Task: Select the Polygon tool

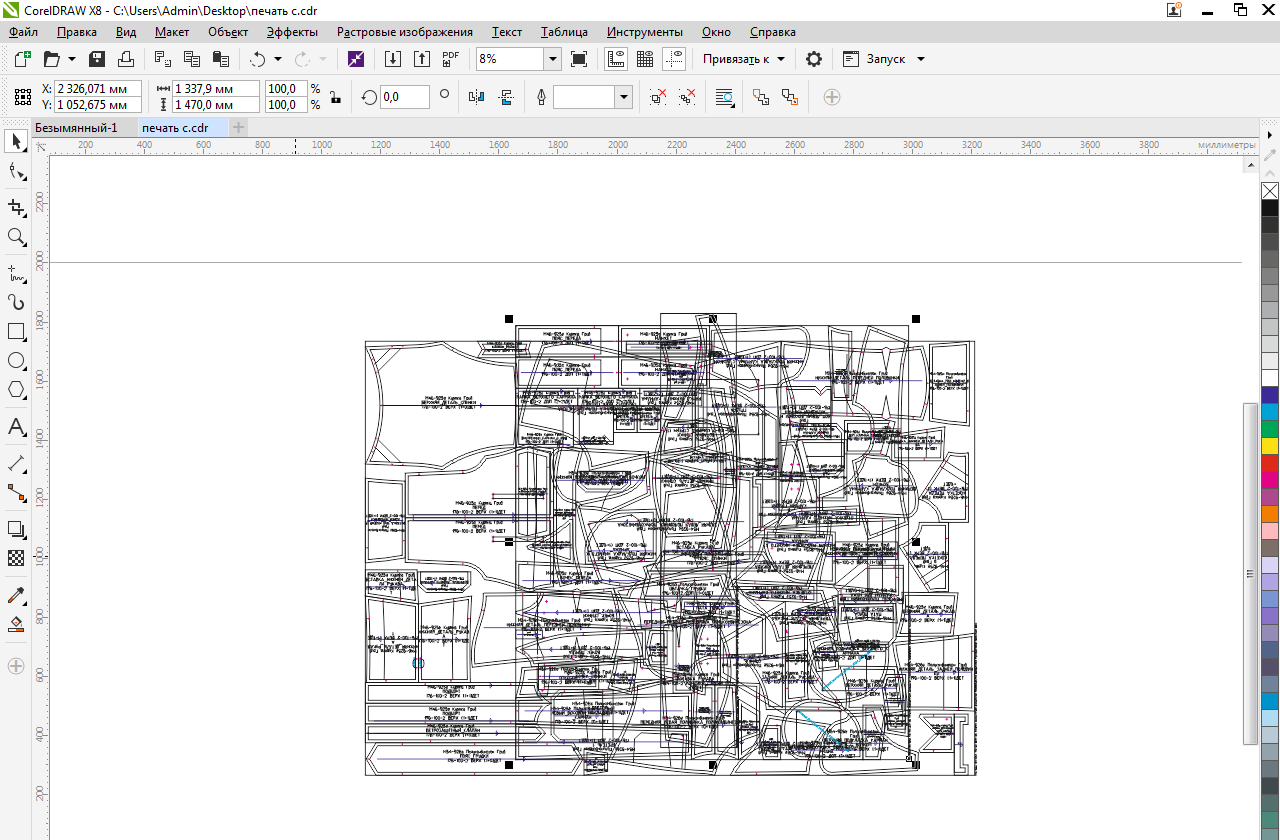Action: point(16,391)
